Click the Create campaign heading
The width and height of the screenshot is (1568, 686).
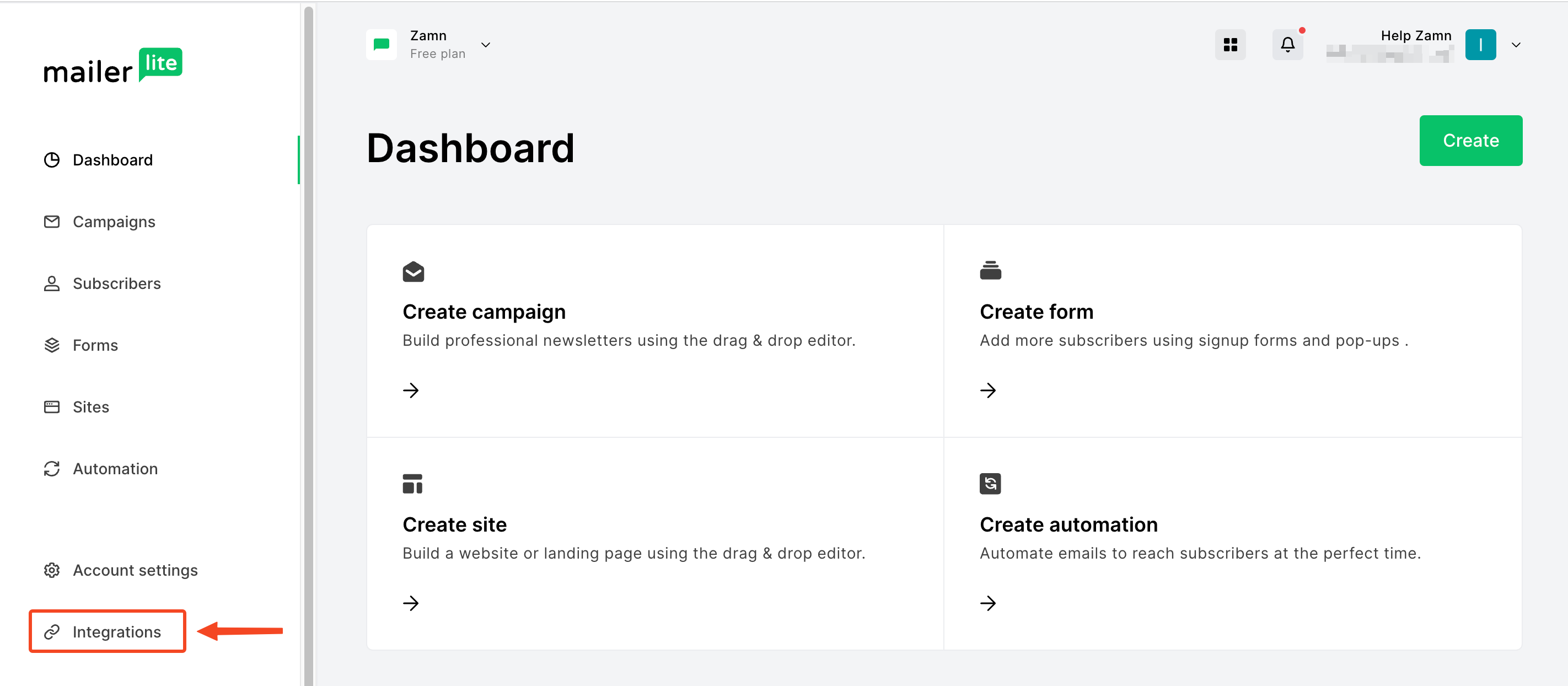(484, 312)
